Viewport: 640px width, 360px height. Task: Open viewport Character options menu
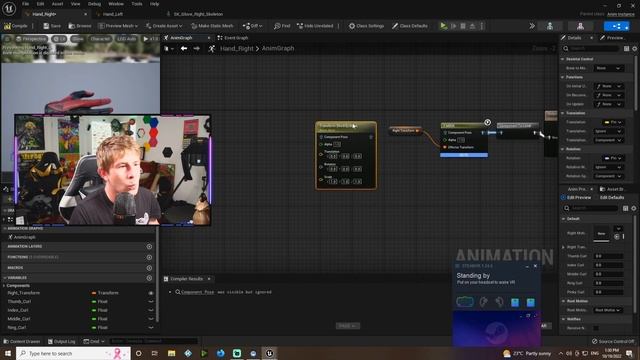tap(100, 39)
